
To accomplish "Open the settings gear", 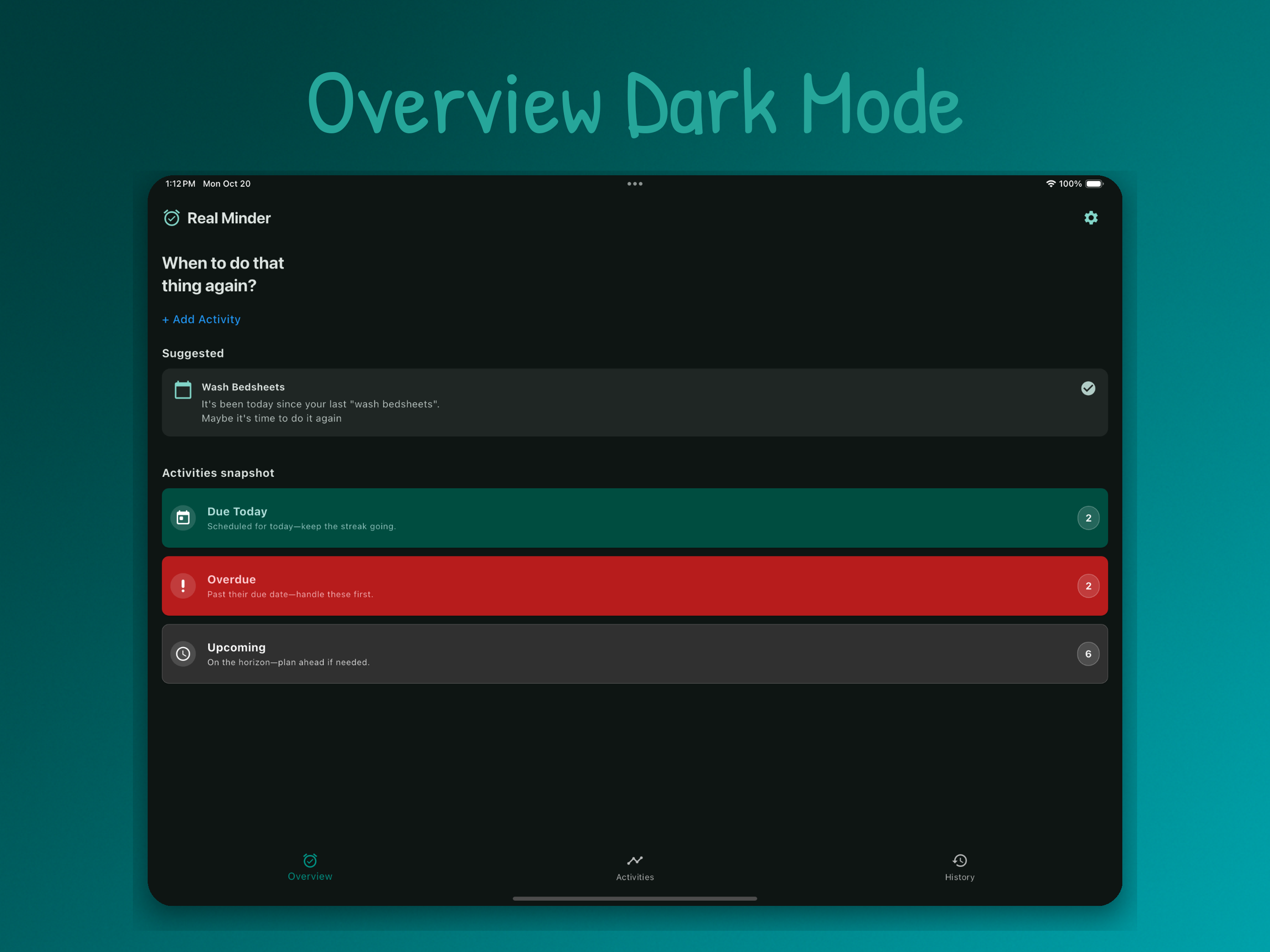I will pos(1091,218).
